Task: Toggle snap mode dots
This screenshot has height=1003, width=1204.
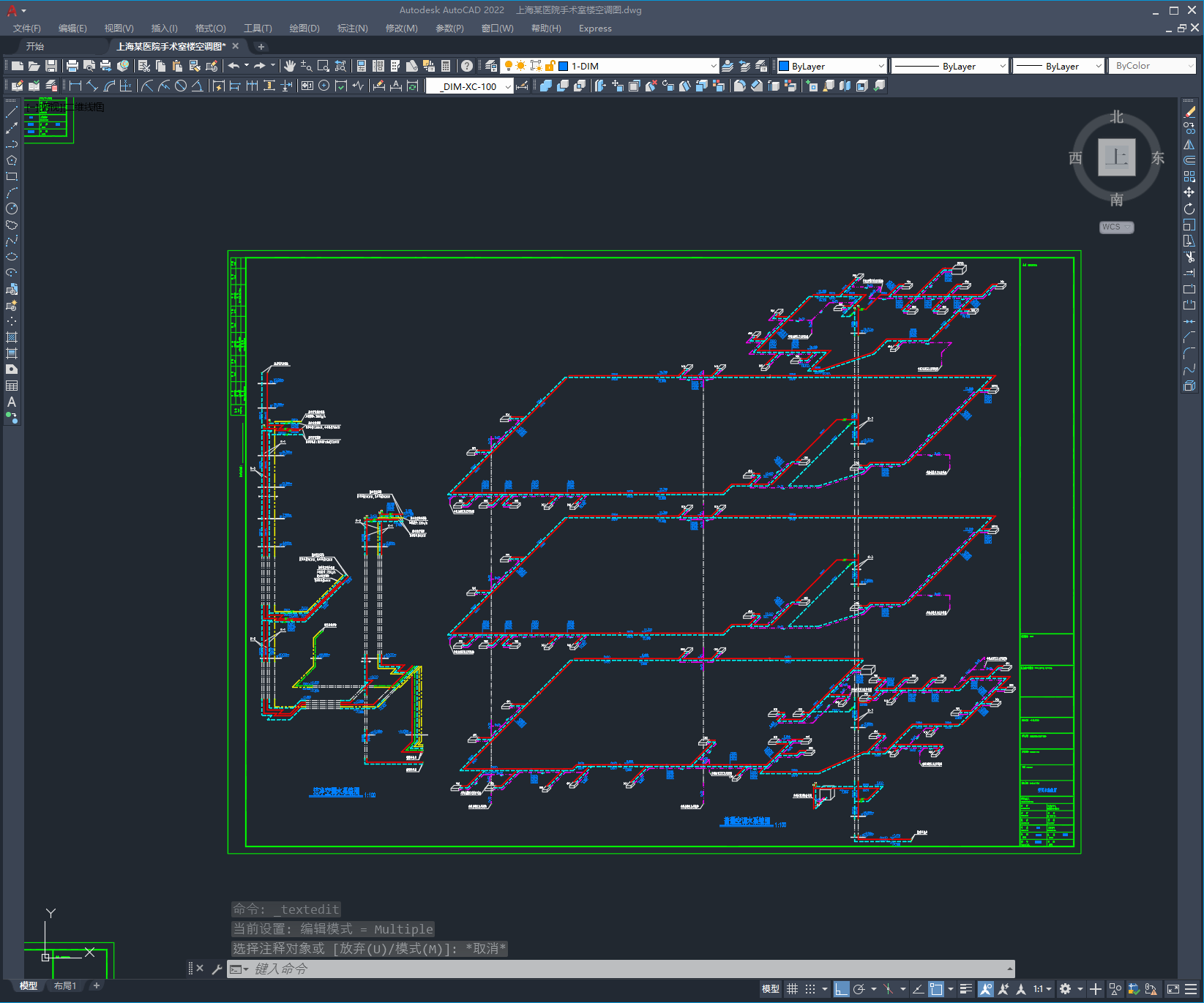Action: pos(809,989)
